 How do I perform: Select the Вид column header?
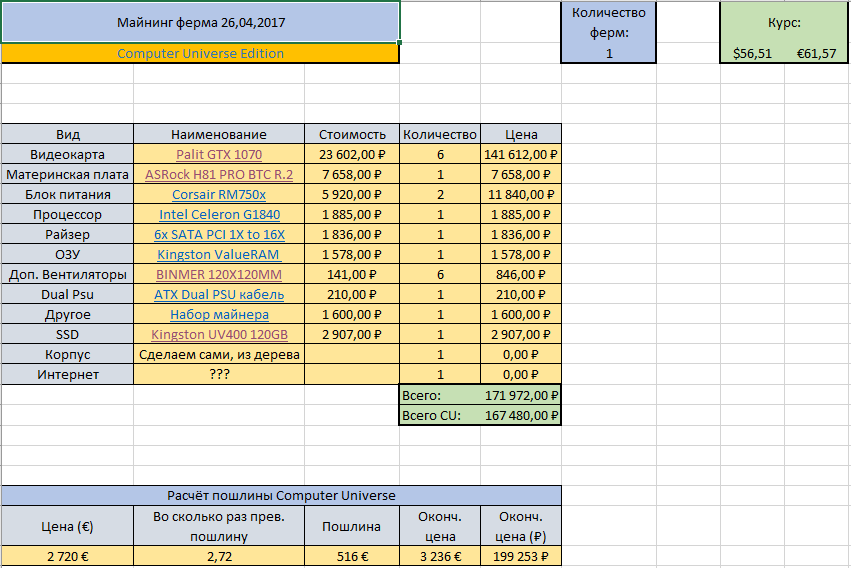[67, 134]
